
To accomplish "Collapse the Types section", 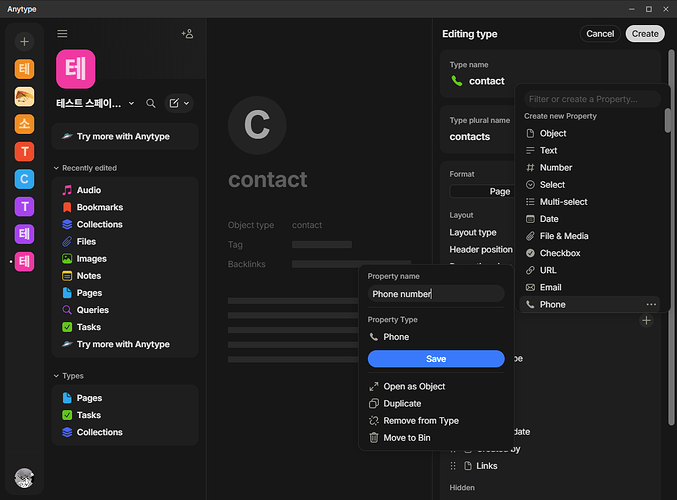I will [x=56, y=376].
